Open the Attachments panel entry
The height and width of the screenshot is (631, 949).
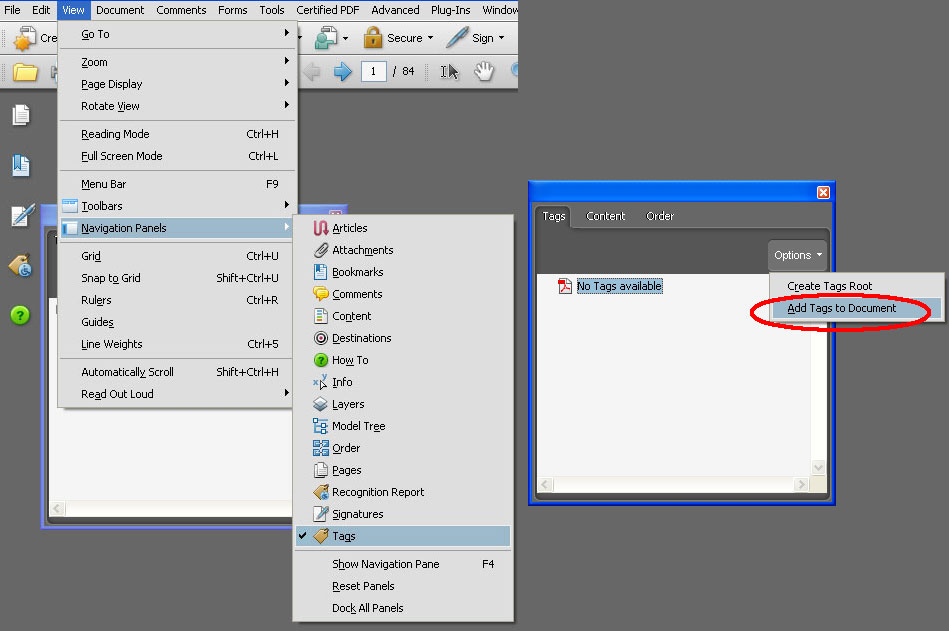(x=402, y=250)
